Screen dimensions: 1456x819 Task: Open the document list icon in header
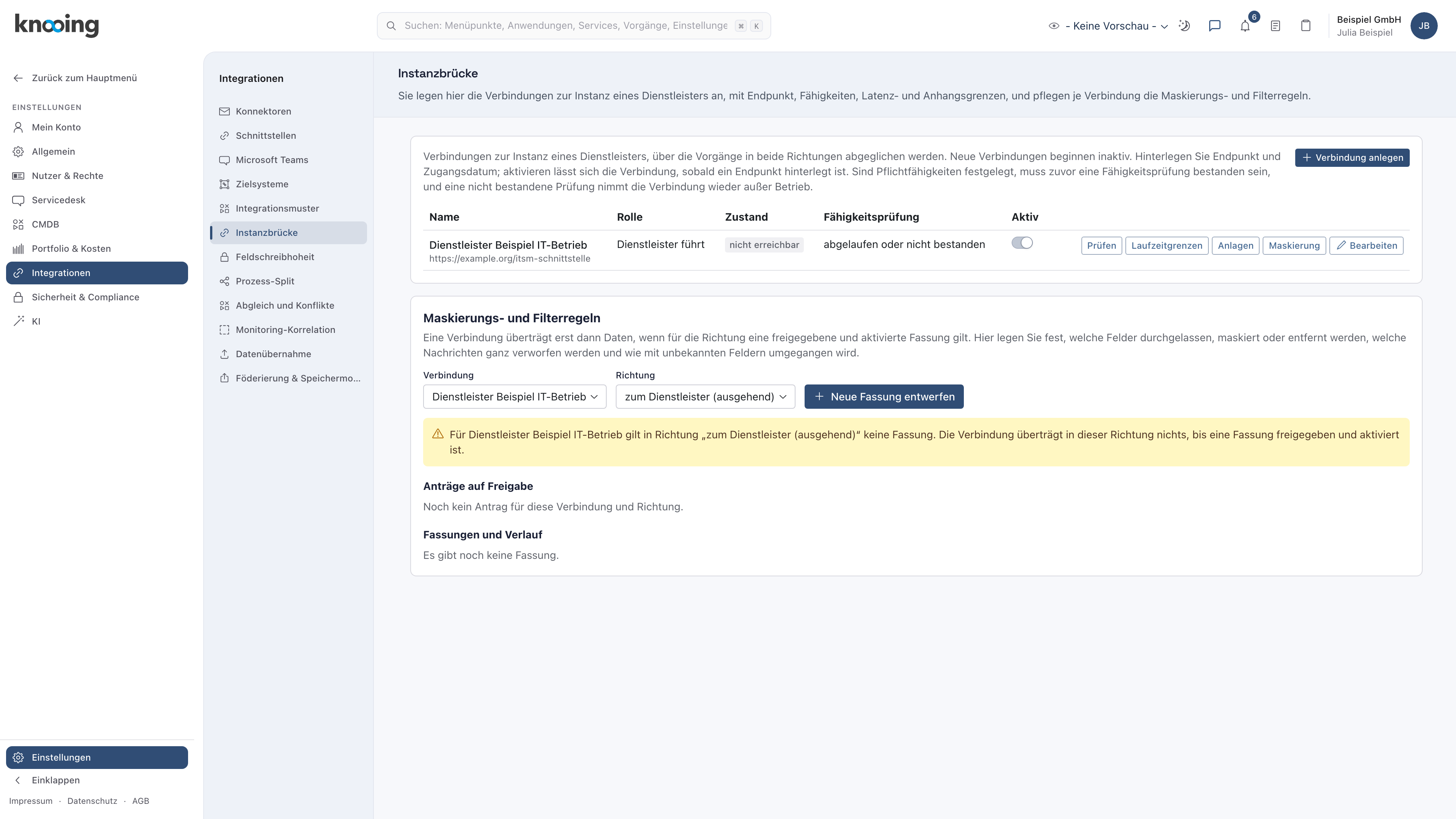click(x=1275, y=26)
